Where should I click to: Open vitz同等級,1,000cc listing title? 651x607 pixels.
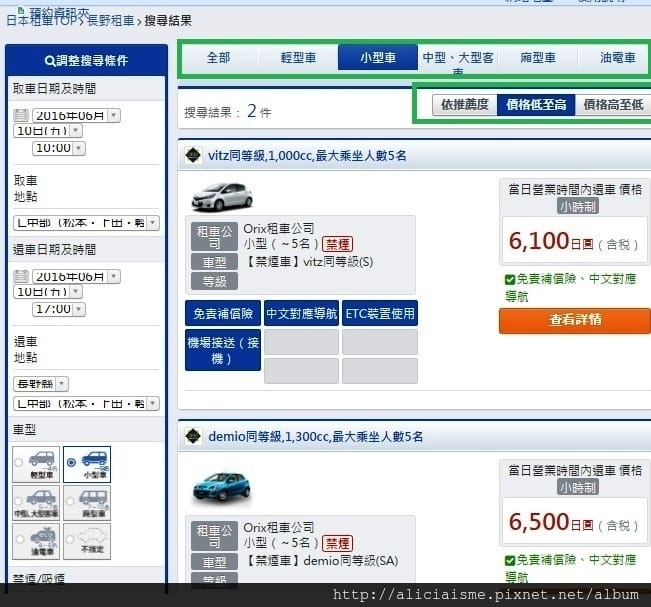307,156
